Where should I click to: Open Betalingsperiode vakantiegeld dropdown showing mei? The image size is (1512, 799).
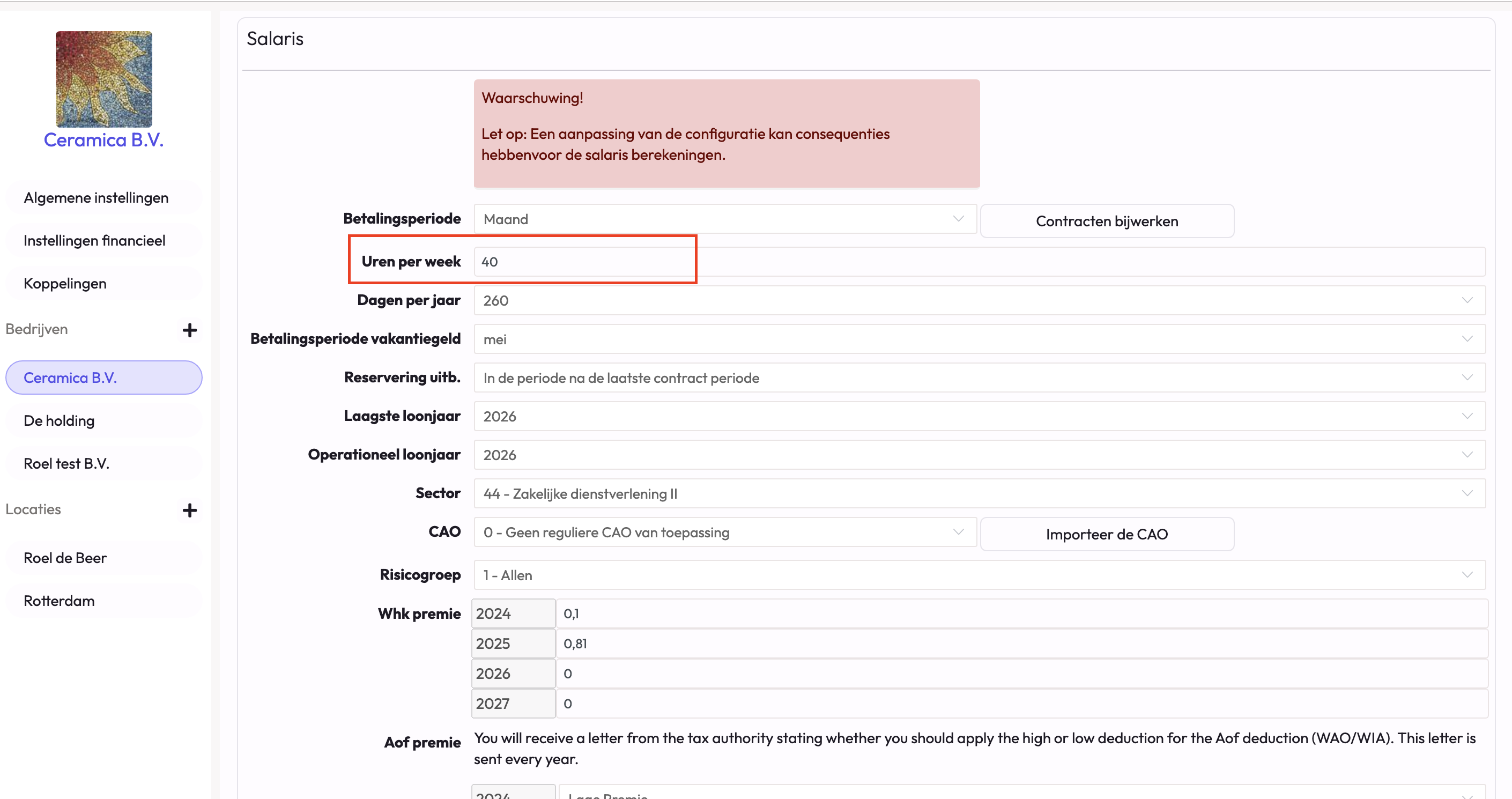(x=979, y=339)
